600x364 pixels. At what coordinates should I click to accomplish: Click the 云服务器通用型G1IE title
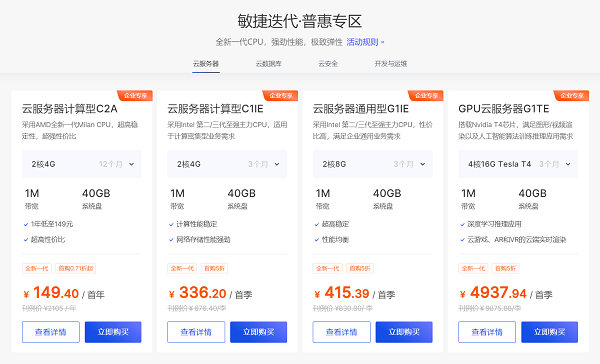coord(361,109)
